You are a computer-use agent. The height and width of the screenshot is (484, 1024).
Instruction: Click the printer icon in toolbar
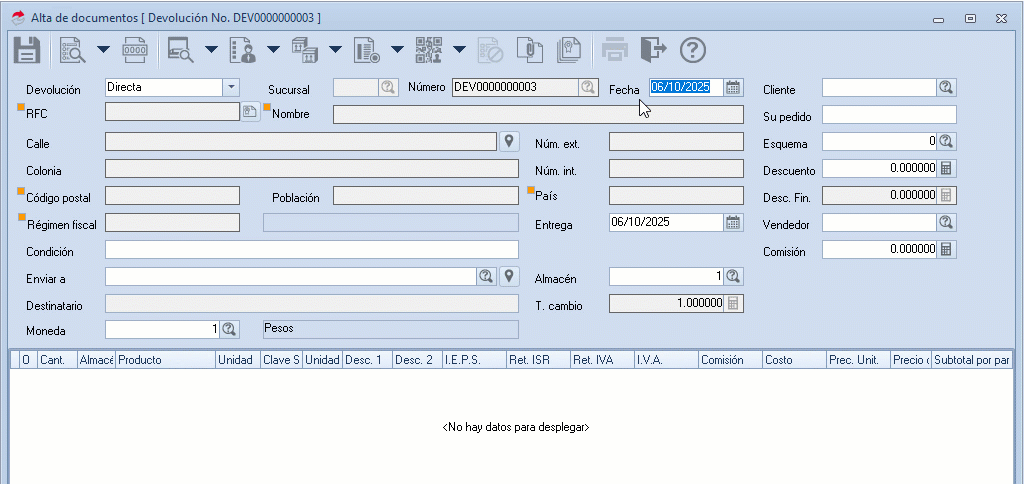[x=614, y=49]
